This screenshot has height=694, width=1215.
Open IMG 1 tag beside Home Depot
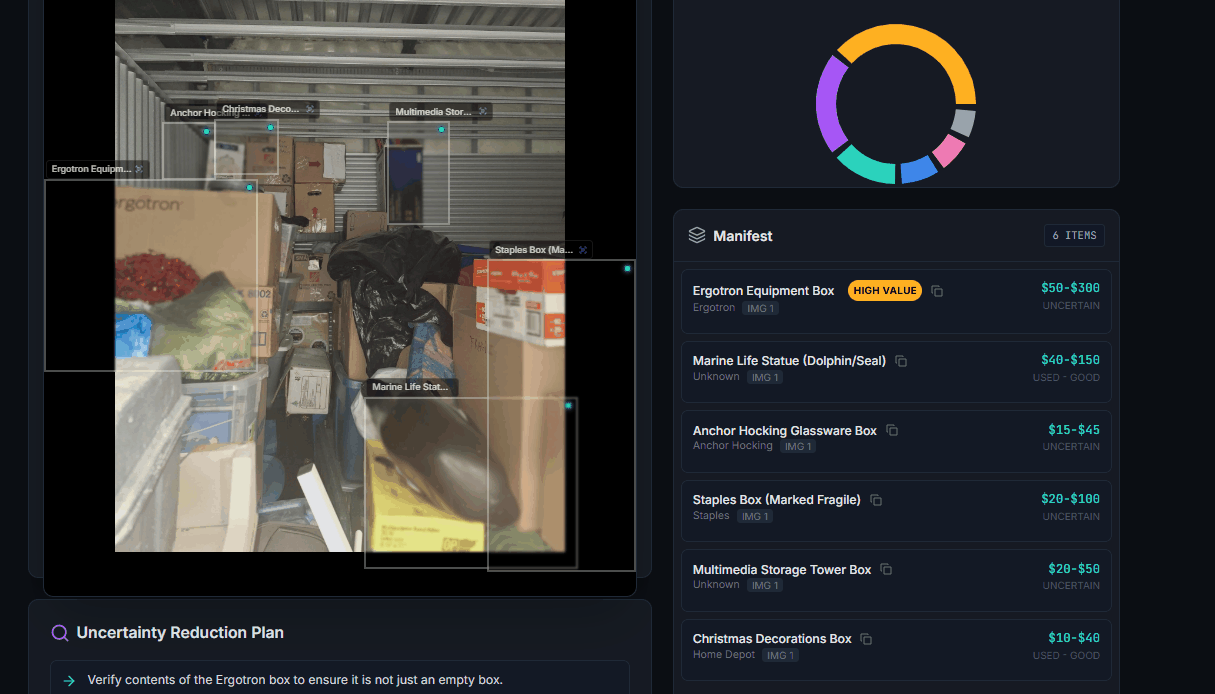[x=781, y=655]
